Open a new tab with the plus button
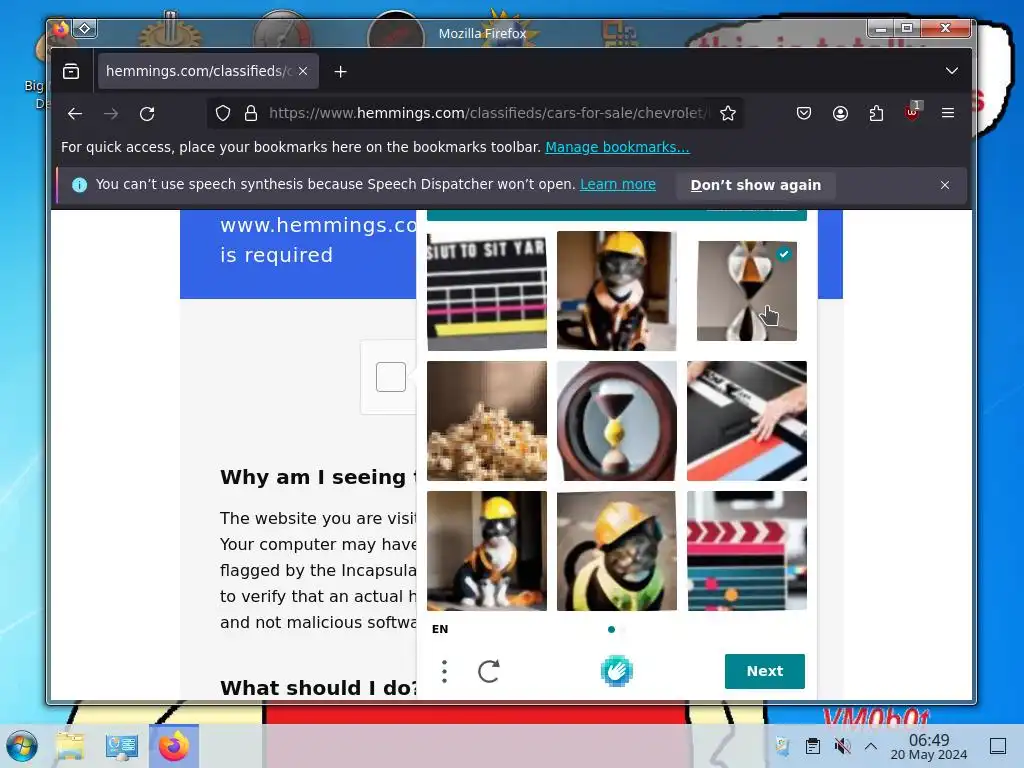 (x=340, y=72)
